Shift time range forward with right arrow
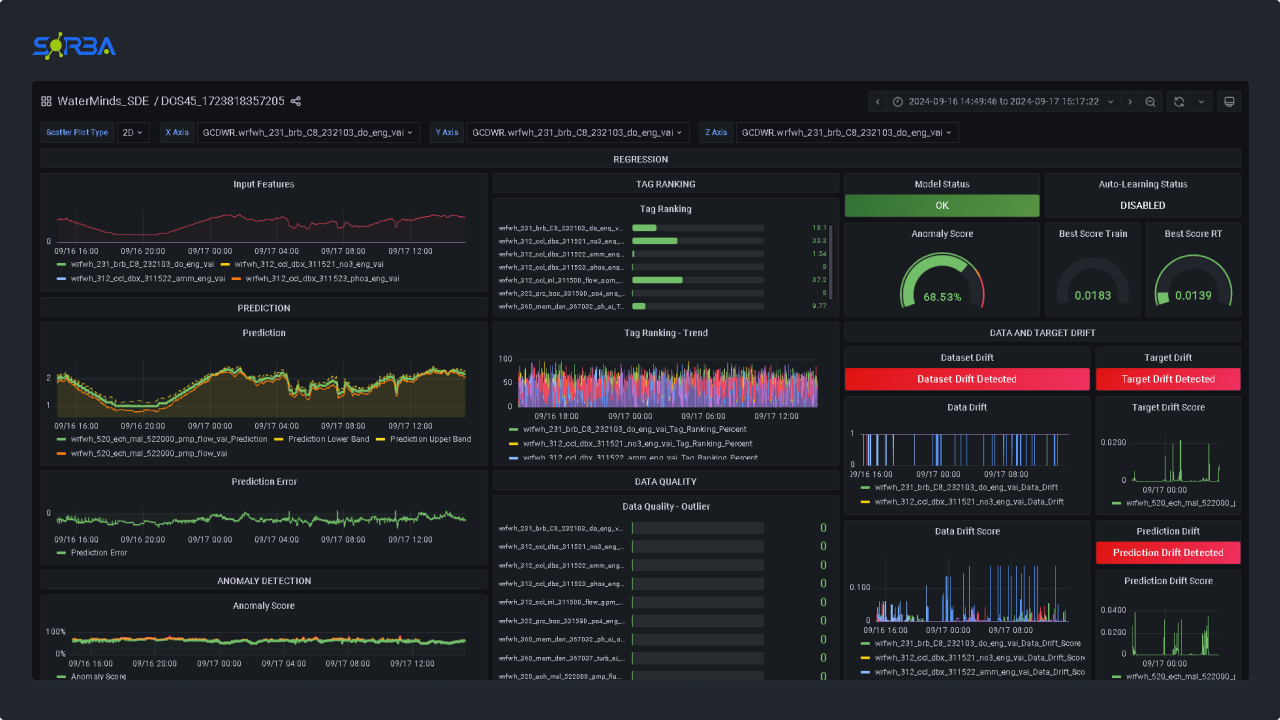Viewport: 1280px width, 720px height. pos(1130,101)
